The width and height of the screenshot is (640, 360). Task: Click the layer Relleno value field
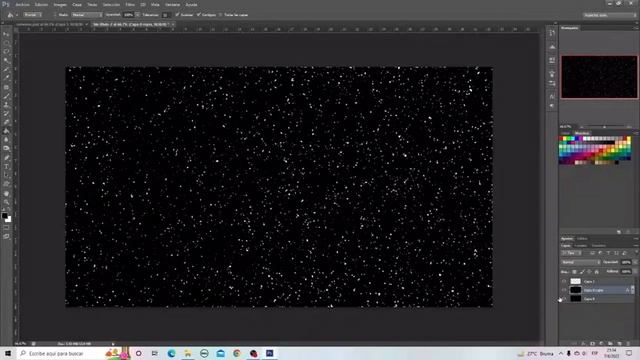coord(626,271)
